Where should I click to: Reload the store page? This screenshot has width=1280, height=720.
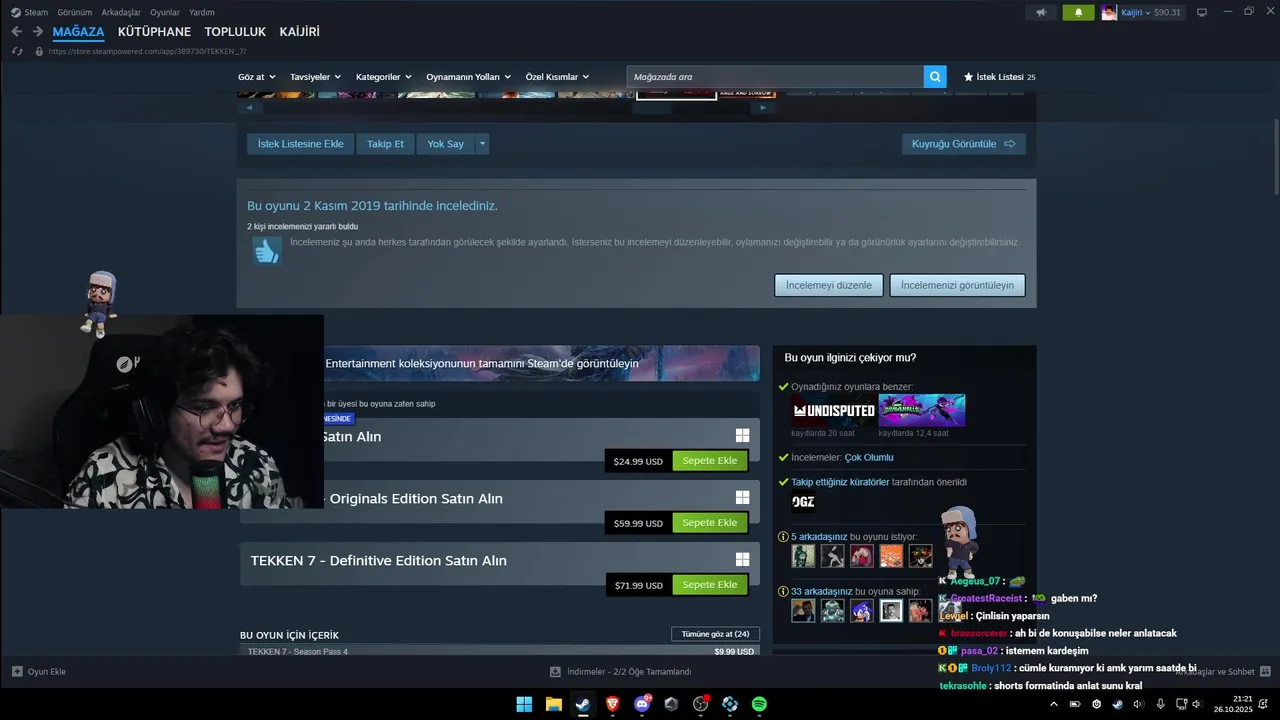16,51
